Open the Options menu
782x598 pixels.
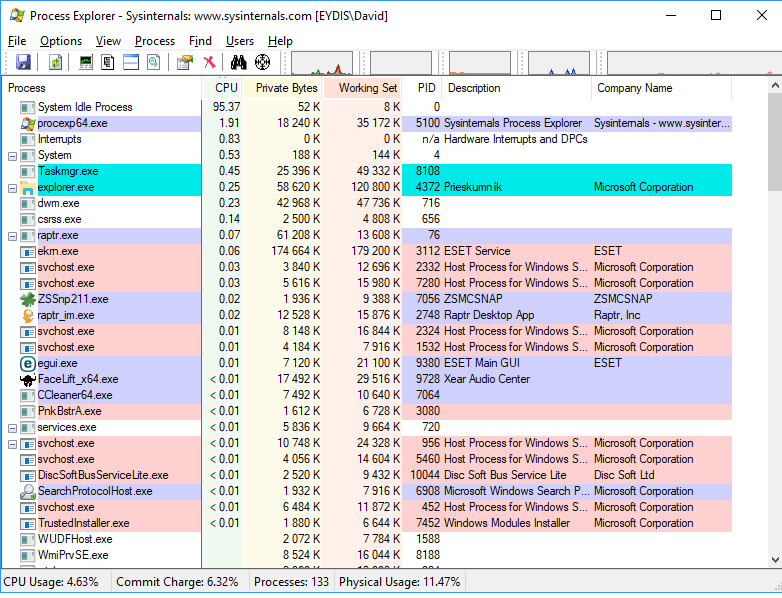61,41
